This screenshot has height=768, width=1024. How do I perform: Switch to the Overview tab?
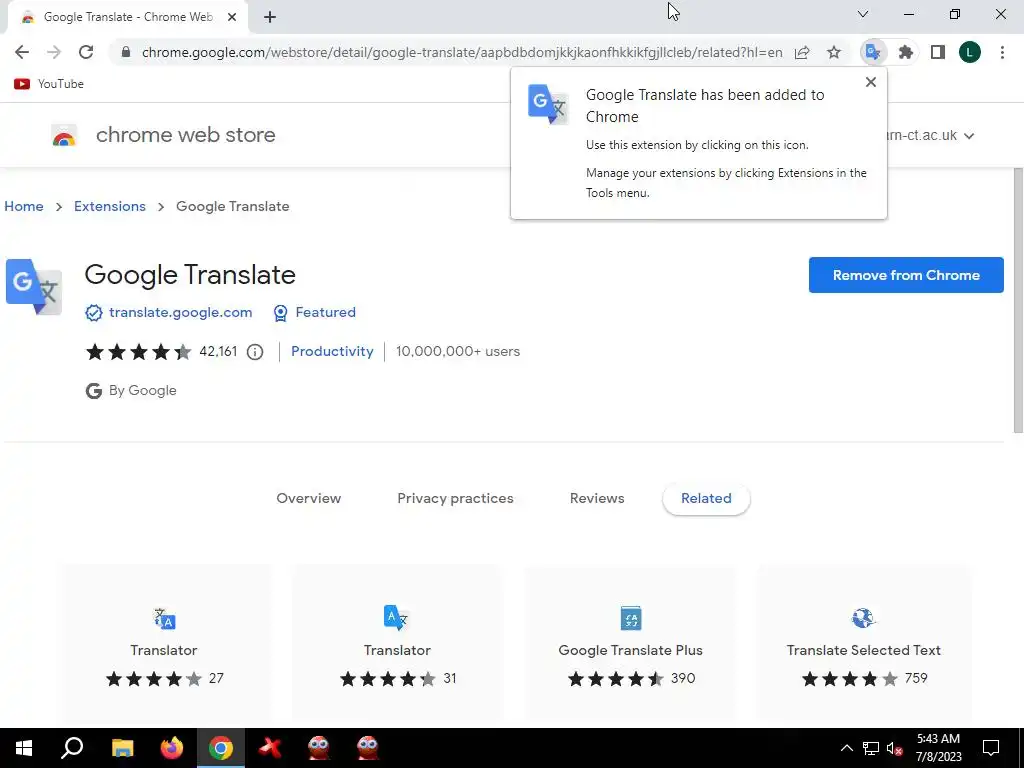308,498
